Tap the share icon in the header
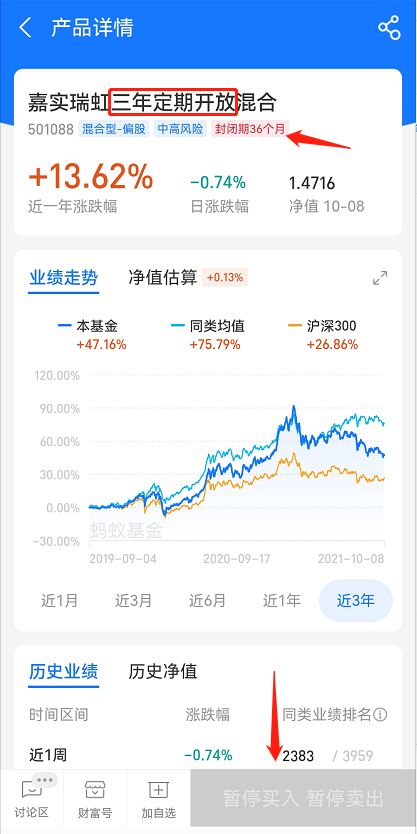The image size is (417, 834). point(389,28)
